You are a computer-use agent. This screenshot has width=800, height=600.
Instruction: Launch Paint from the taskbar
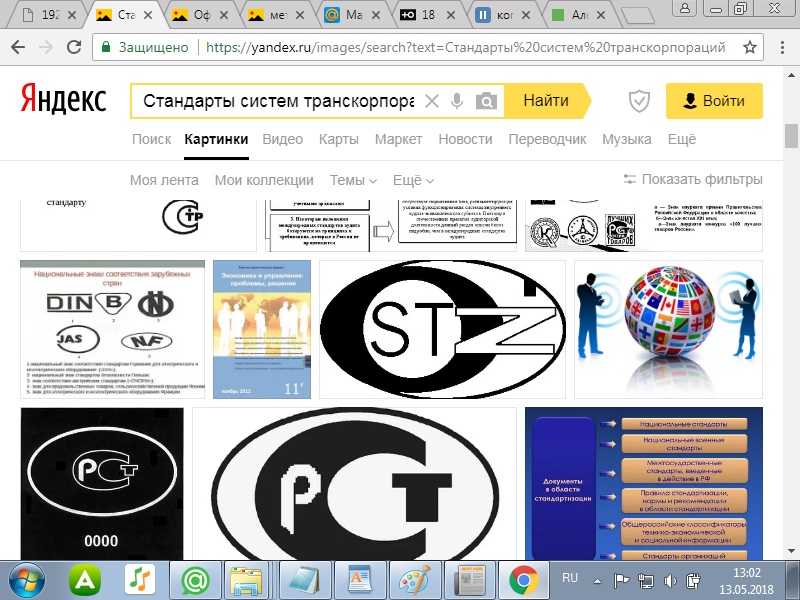(x=415, y=580)
